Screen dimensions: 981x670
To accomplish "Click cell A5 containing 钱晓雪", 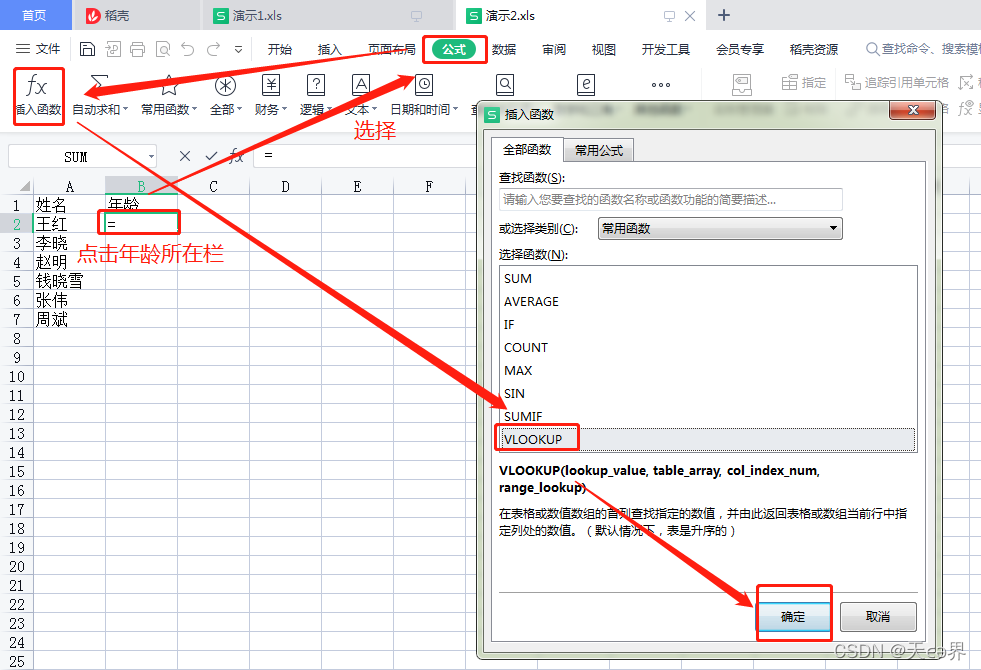I will point(69,281).
